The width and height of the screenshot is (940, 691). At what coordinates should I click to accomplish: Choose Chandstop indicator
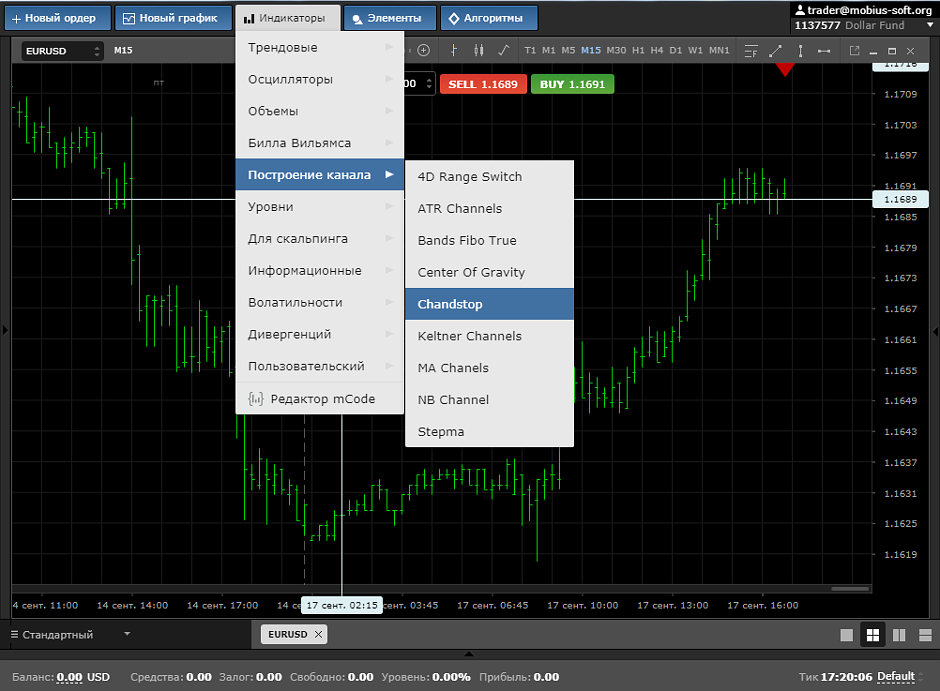[489, 304]
